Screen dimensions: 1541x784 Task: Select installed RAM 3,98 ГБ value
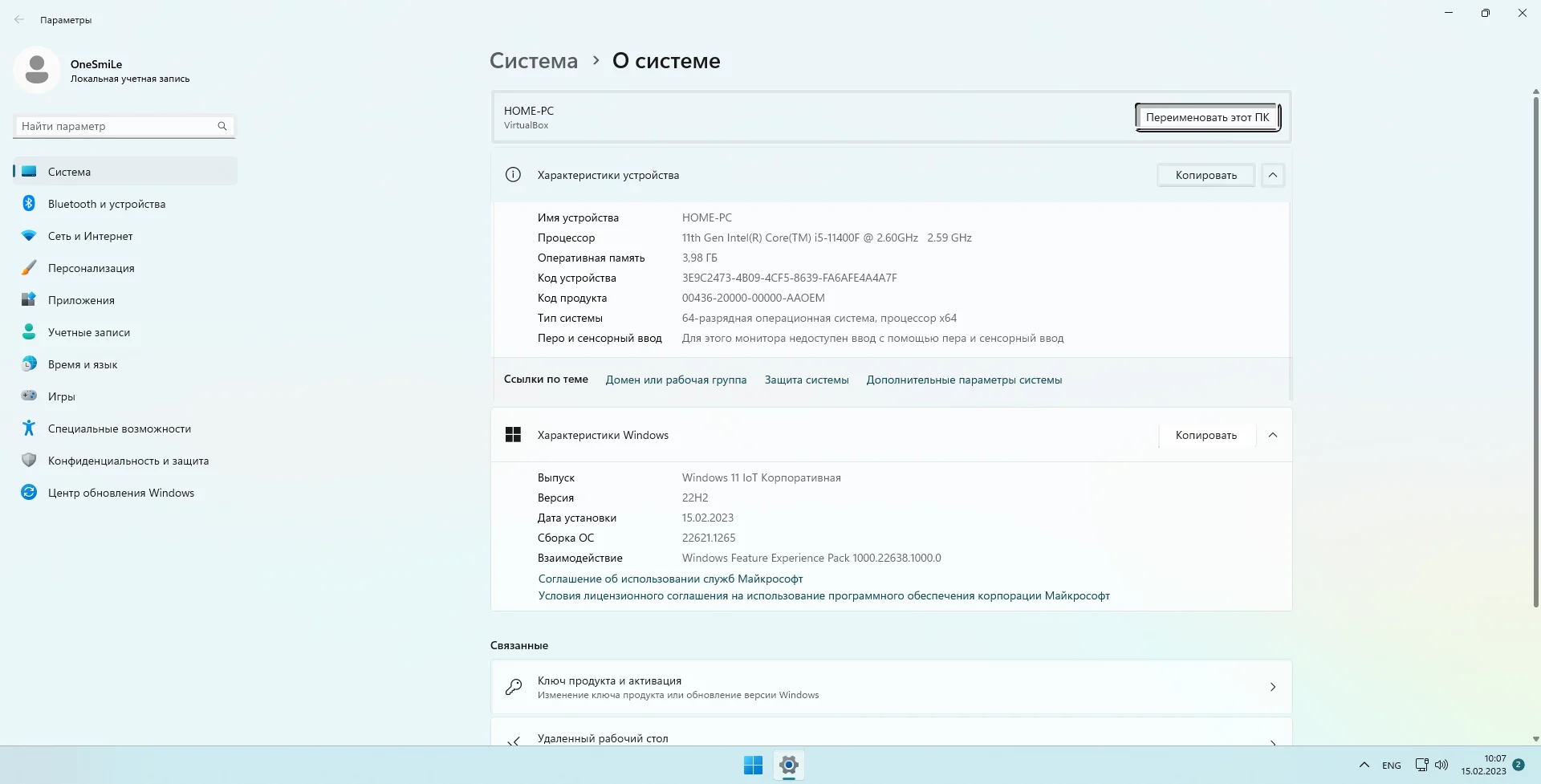click(x=700, y=258)
